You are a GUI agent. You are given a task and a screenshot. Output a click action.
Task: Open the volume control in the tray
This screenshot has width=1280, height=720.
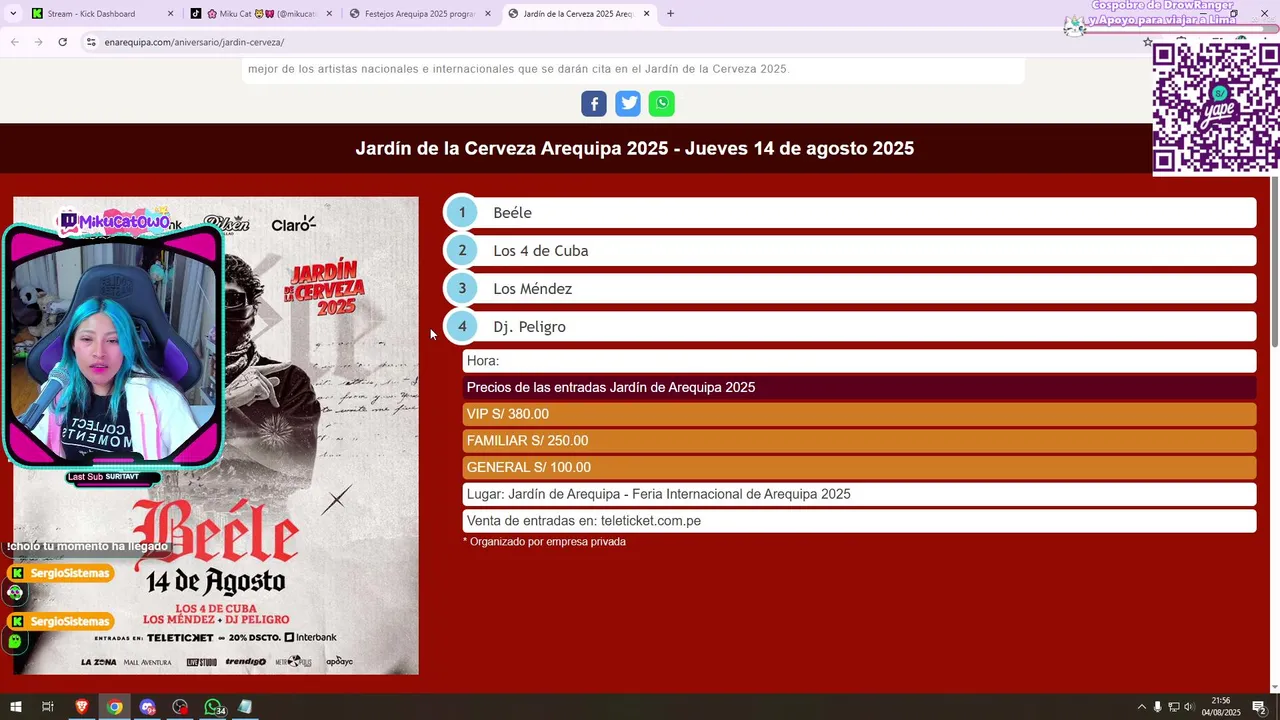1189,707
